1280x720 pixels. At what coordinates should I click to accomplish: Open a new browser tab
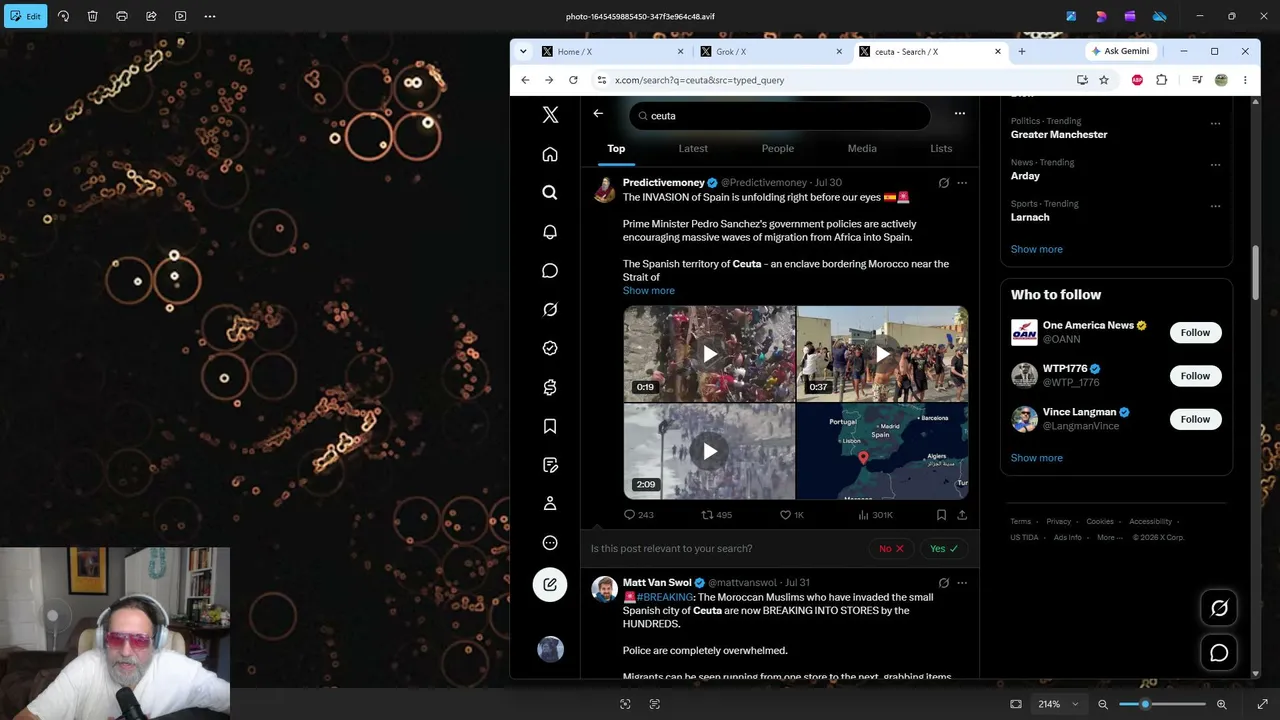tap(1021, 51)
